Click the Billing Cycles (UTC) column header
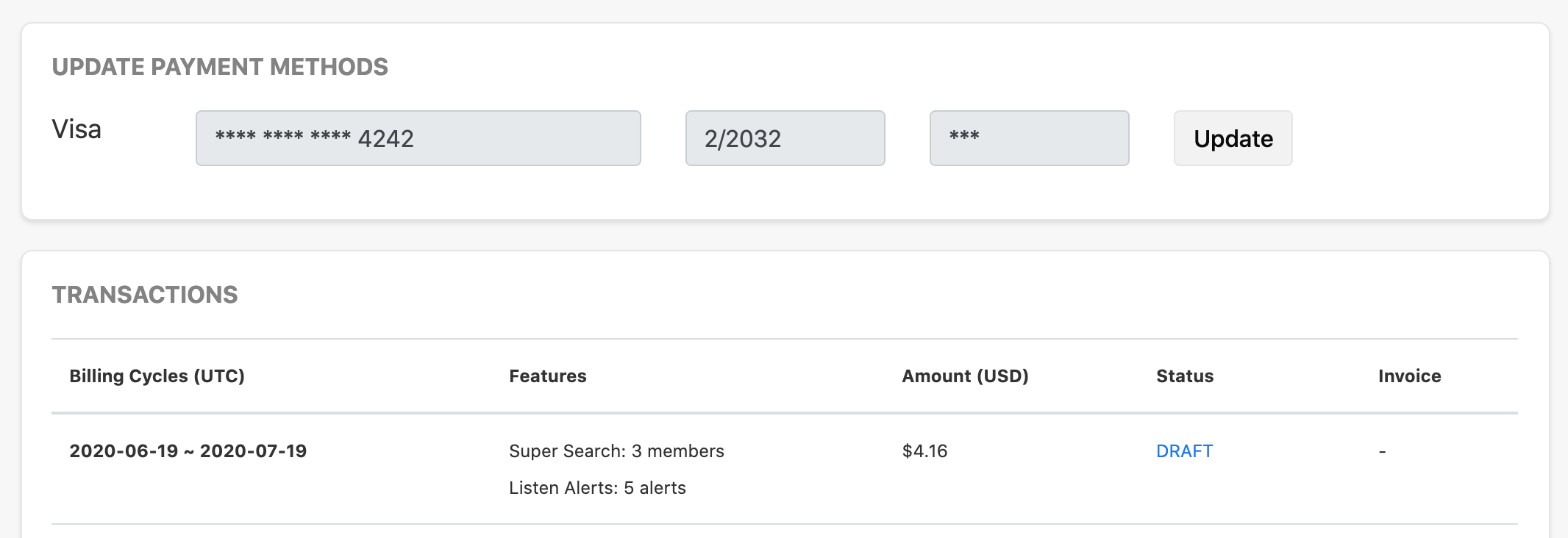 click(157, 376)
